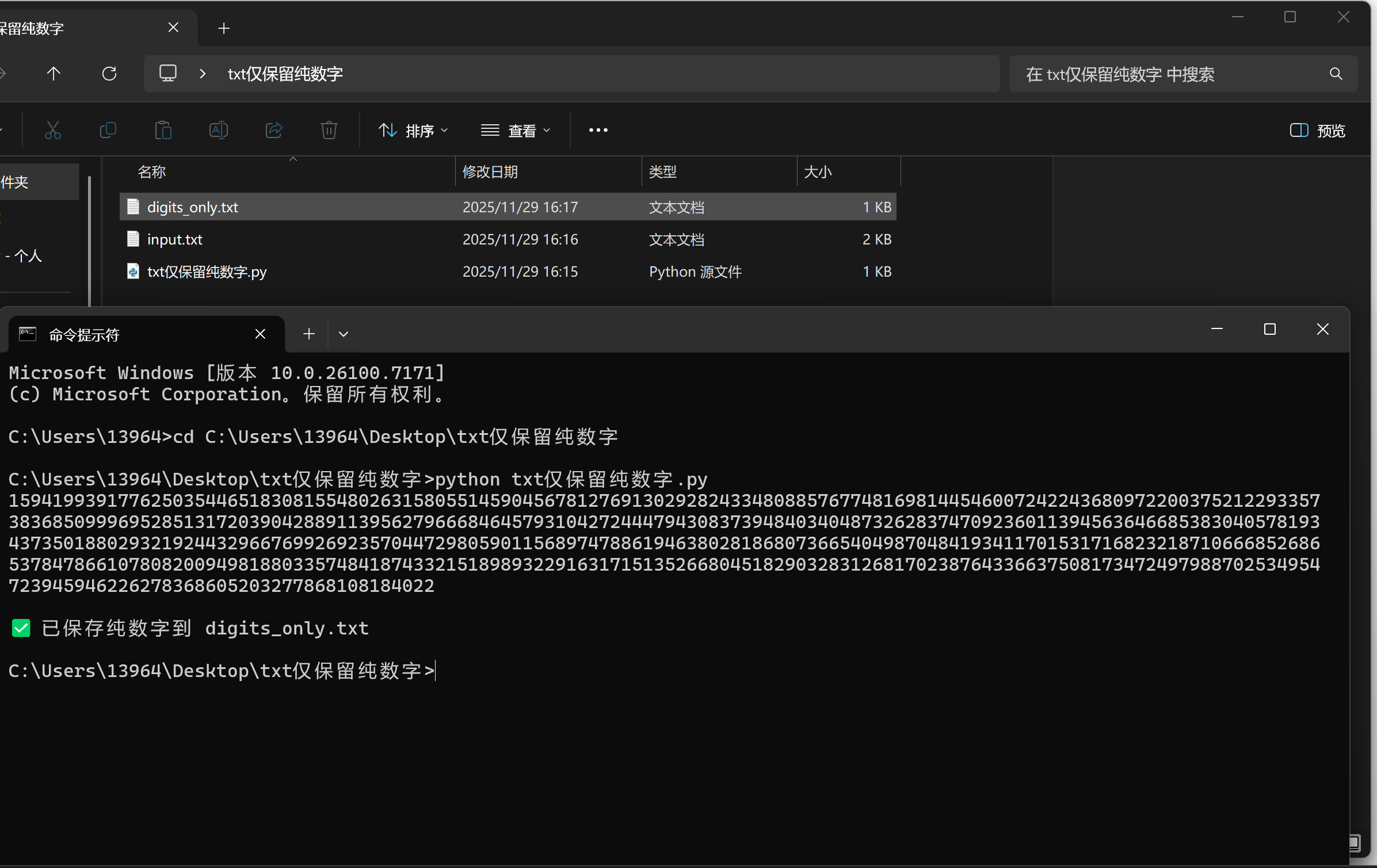
Task: Click the date 2025/11/29 16:15 cell
Action: [520, 272]
